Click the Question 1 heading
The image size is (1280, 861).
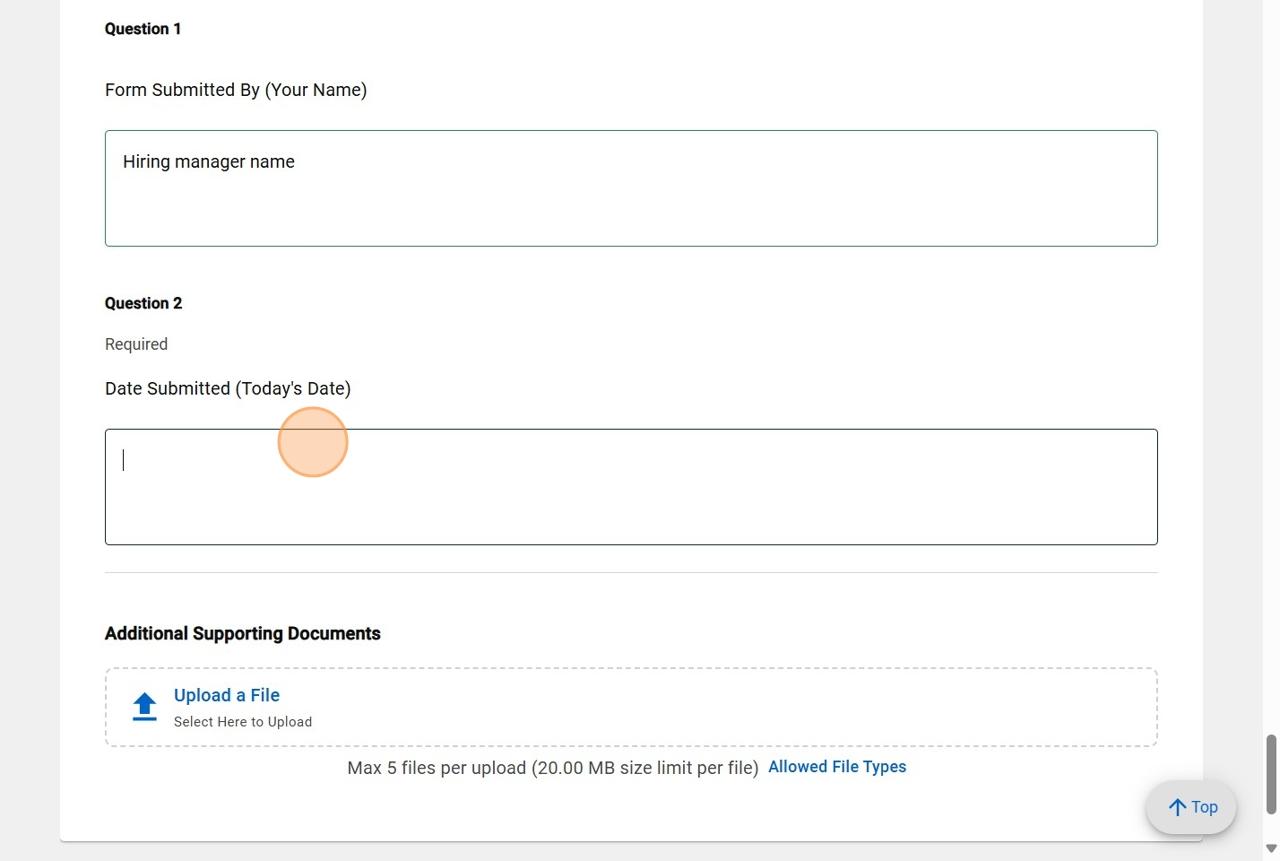pos(143,29)
